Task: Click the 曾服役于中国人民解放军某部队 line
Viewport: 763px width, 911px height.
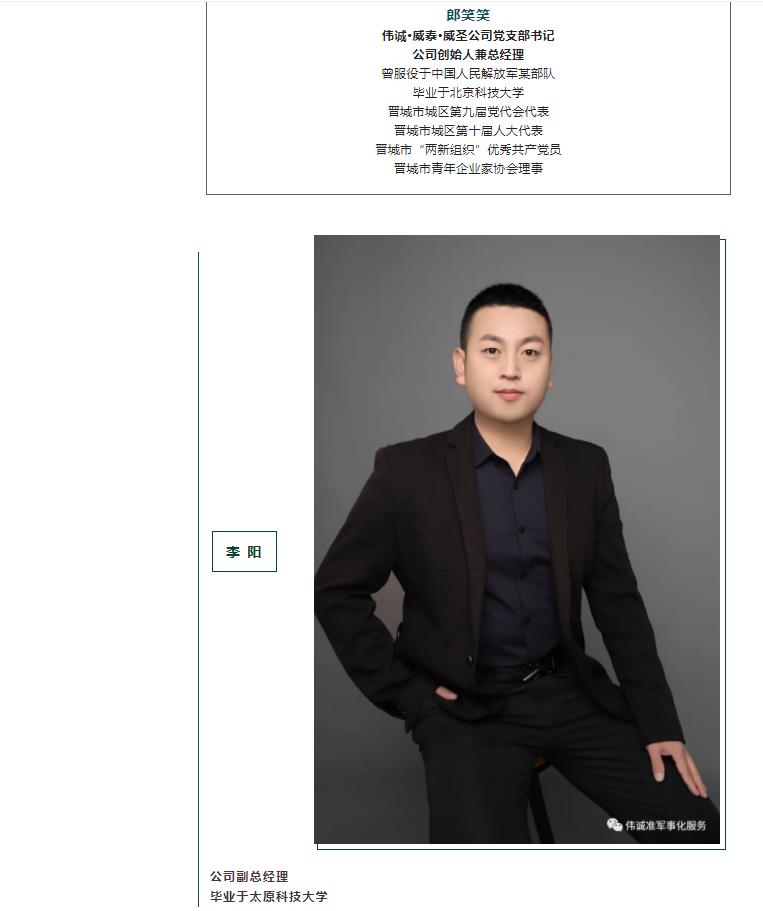Action: point(468,74)
